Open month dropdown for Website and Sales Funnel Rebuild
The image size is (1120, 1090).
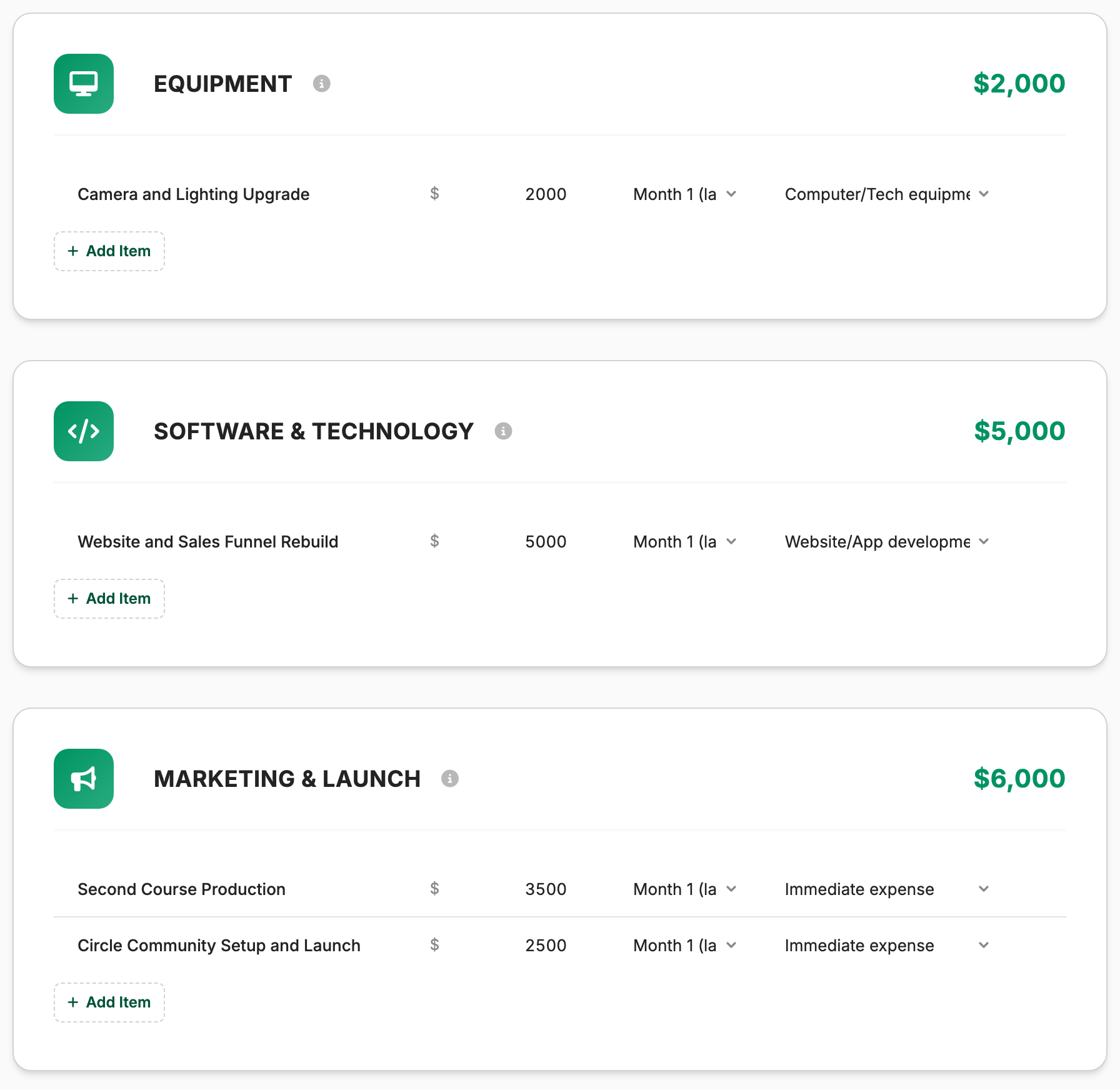pyautogui.click(x=685, y=542)
